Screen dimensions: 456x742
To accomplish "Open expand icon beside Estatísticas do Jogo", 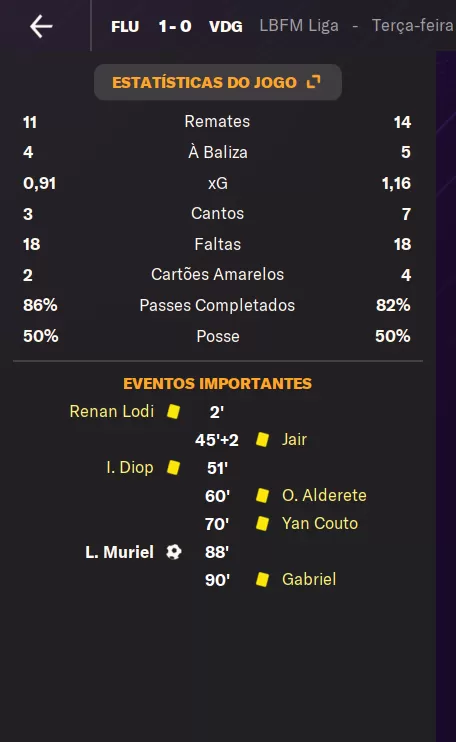I will tap(314, 82).
